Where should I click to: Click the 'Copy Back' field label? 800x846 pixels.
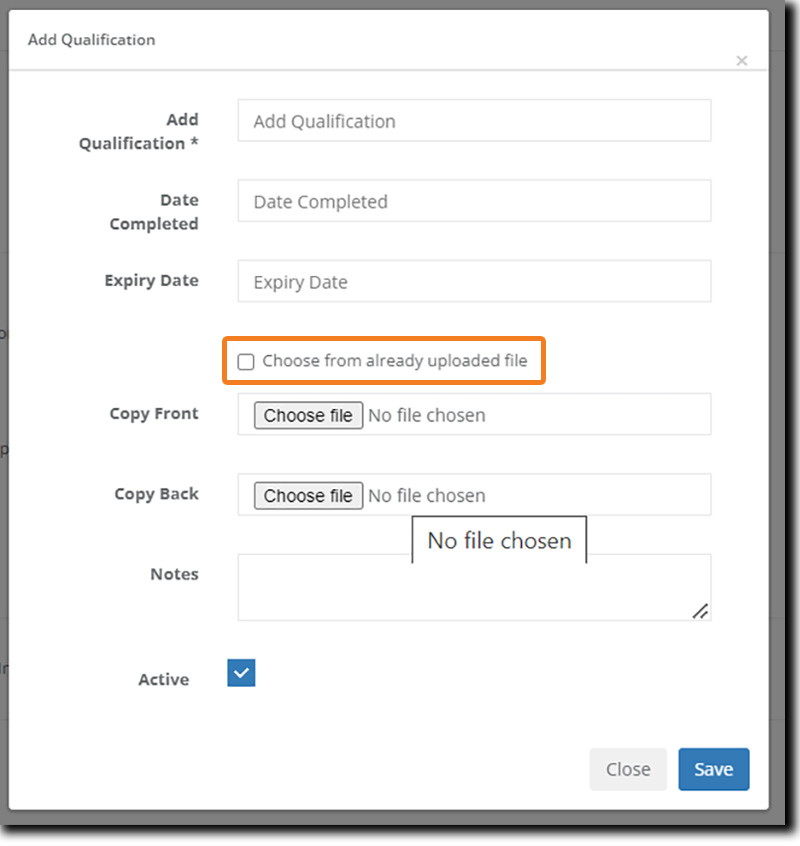(x=156, y=494)
